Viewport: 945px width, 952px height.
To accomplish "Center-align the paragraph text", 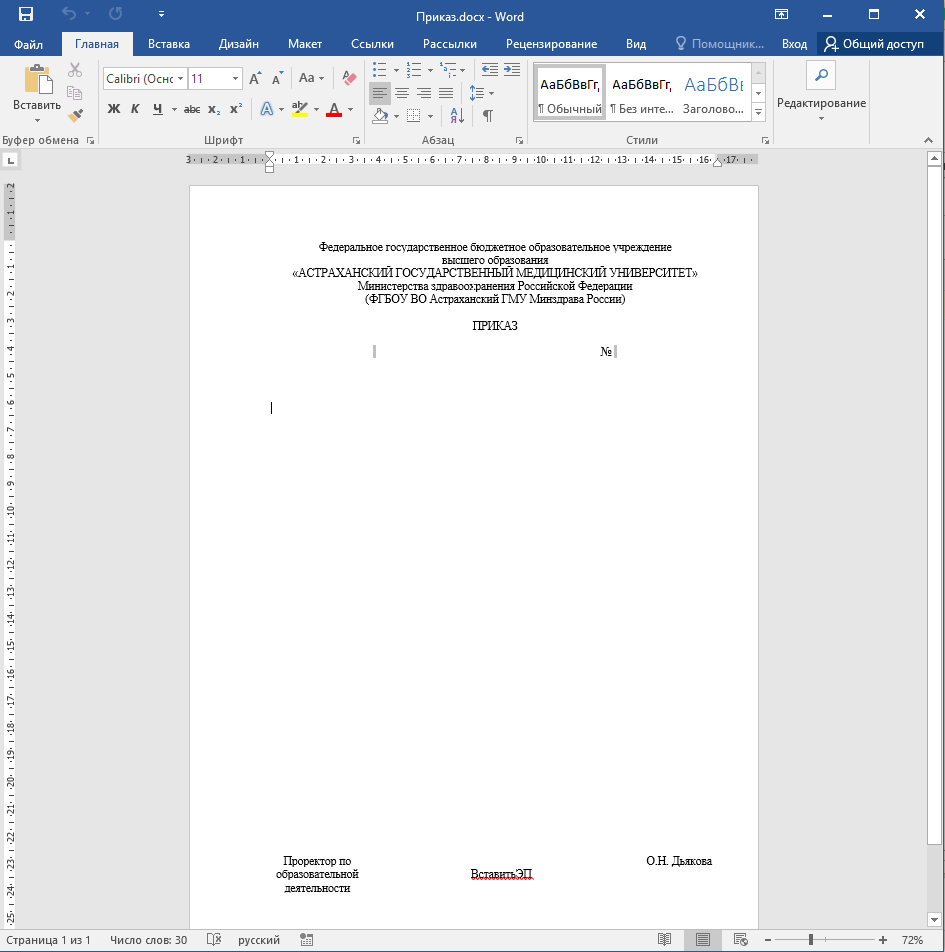I will click(402, 93).
